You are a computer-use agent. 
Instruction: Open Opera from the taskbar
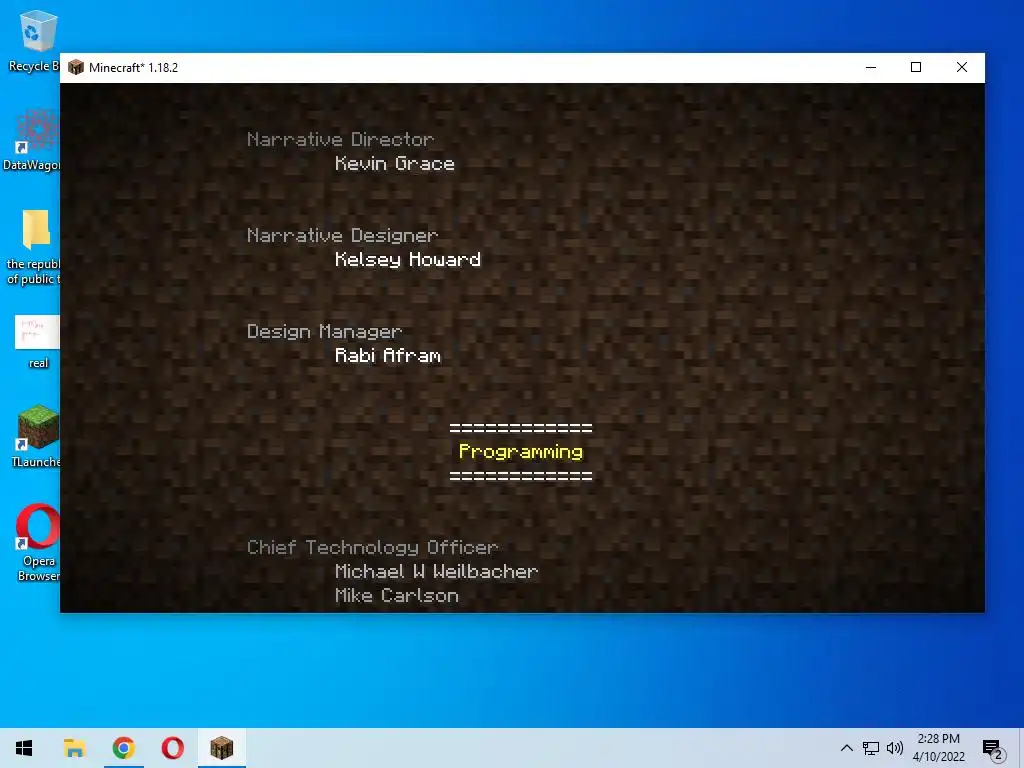pyautogui.click(x=172, y=748)
